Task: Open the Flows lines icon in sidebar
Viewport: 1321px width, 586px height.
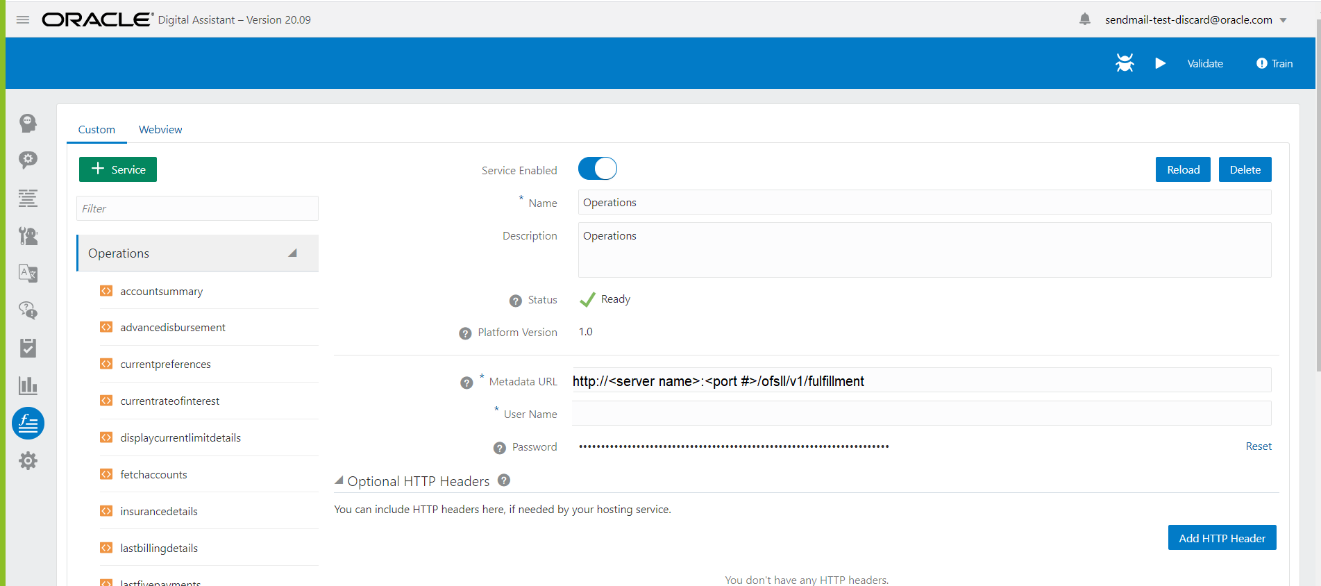Action: click(28, 198)
